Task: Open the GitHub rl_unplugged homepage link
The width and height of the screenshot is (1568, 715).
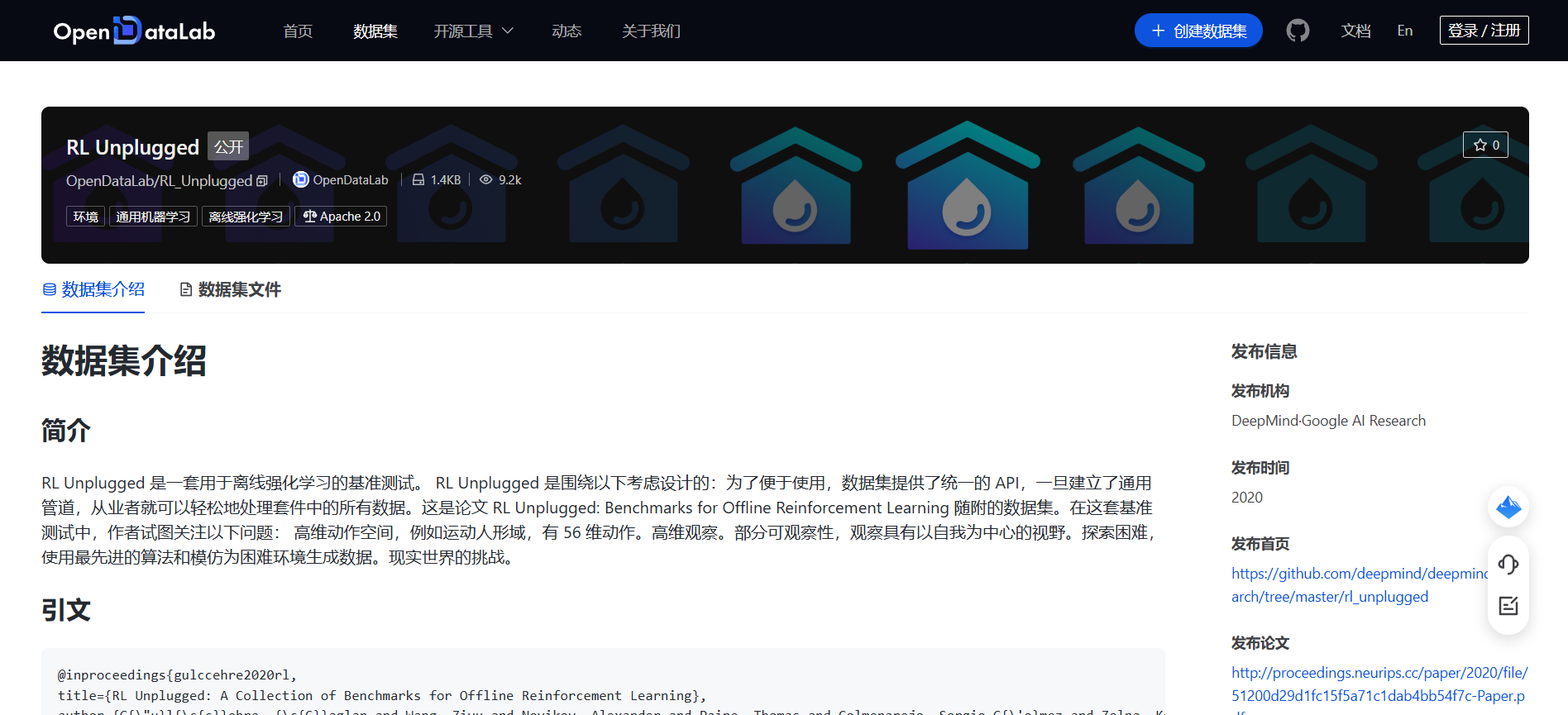Action: click(1360, 585)
